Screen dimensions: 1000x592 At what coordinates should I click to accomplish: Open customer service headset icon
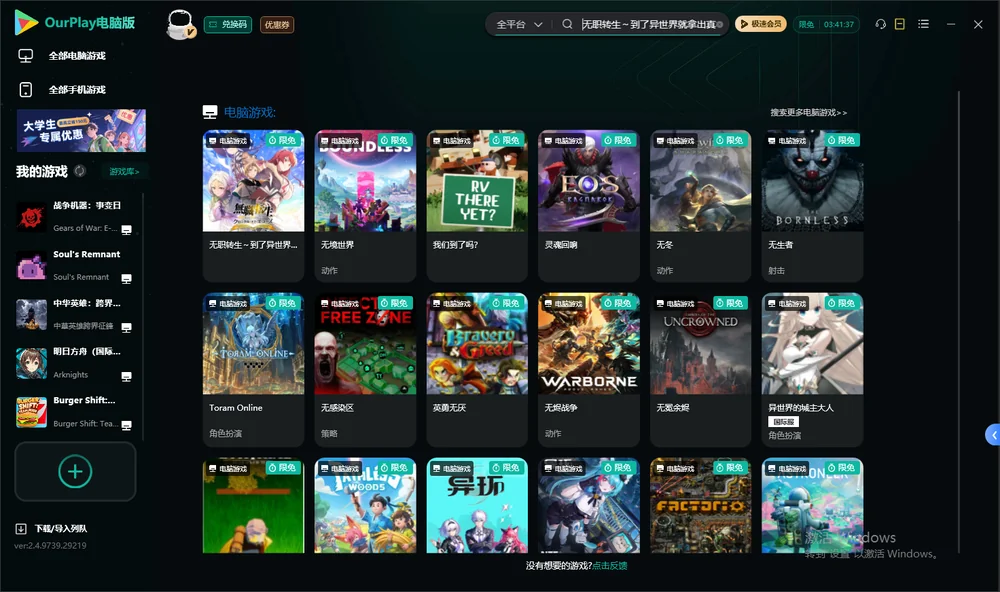[x=880, y=24]
